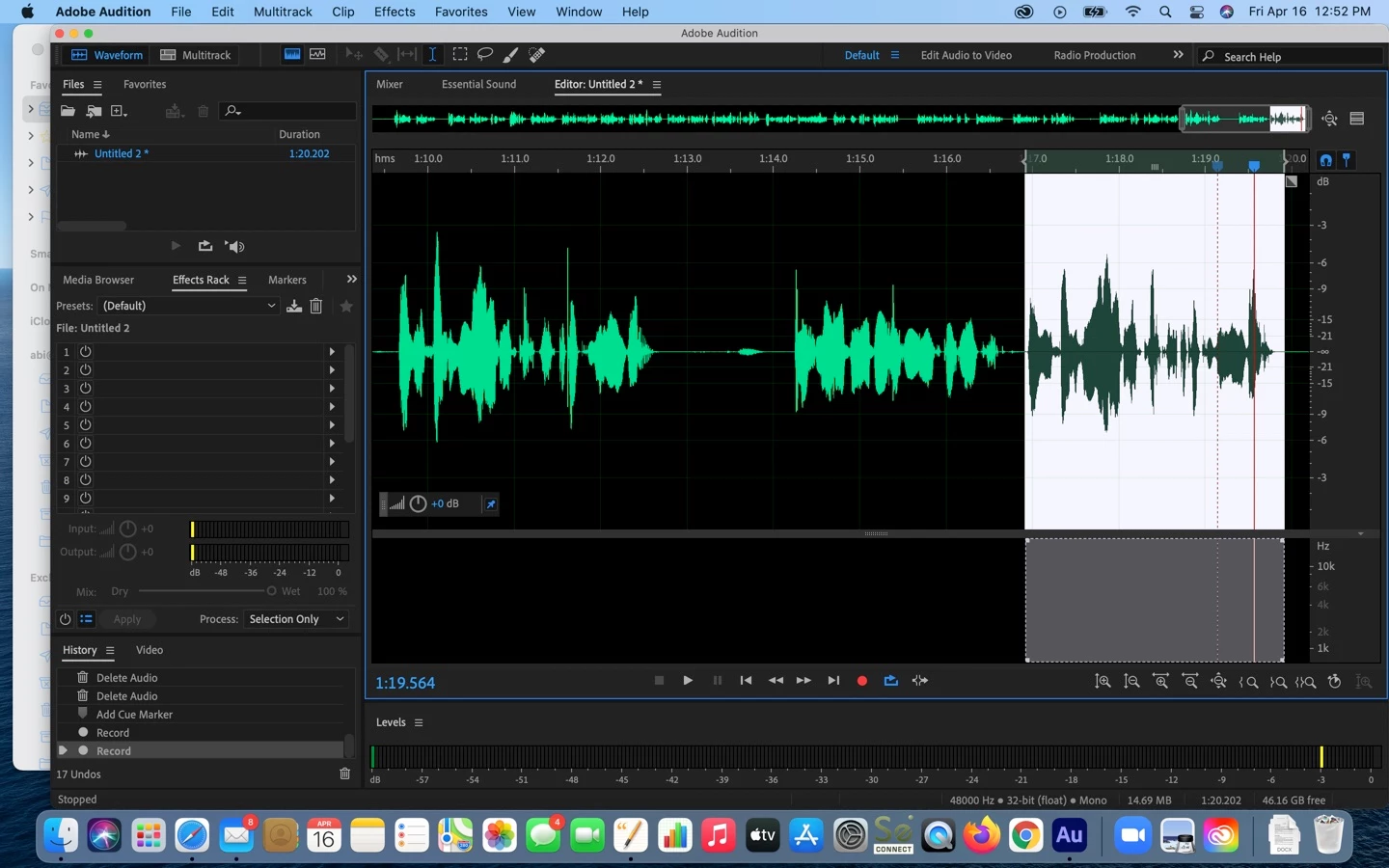Viewport: 1389px width, 868px height.
Task: Open the Editor panel menu icon
Action: coord(657,85)
